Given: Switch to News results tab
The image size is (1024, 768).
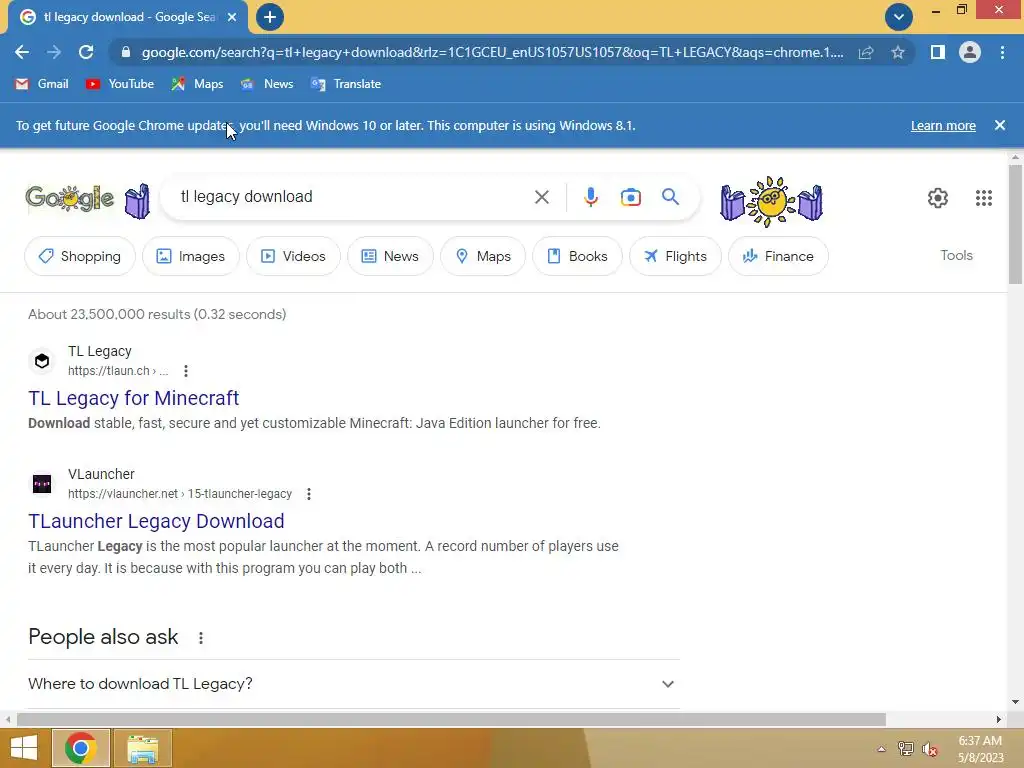Looking at the screenshot, I should [390, 256].
